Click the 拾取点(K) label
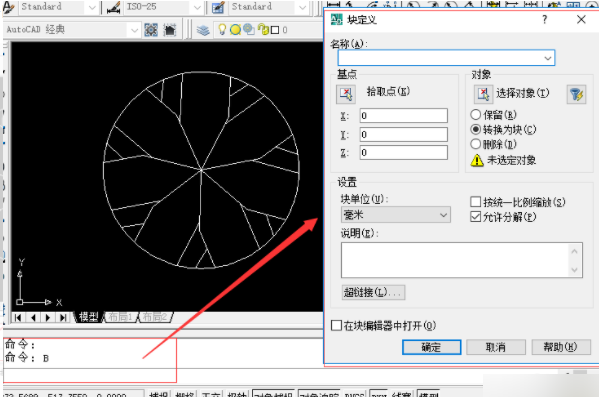This screenshot has height=397, width=599. (388, 91)
